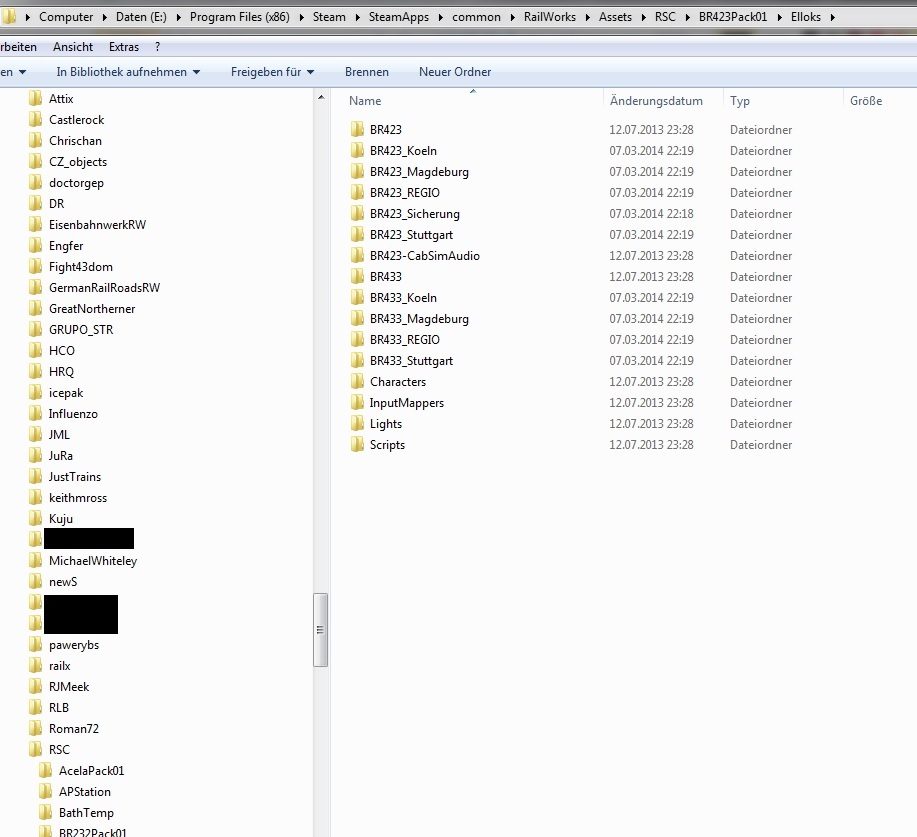917x837 pixels.
Task: Select the BR423-CabSimAudio folder icon
Action: (x=357, y=256)
